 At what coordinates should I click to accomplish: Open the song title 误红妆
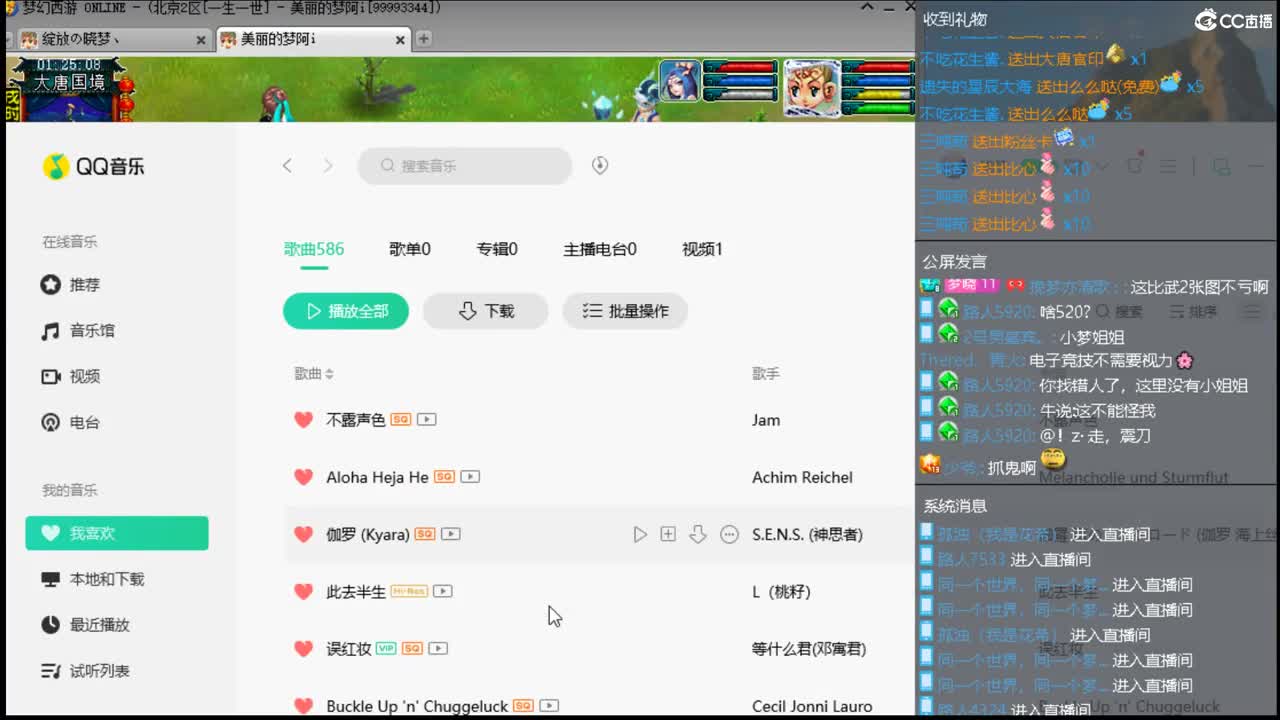(x=349, y=648)
